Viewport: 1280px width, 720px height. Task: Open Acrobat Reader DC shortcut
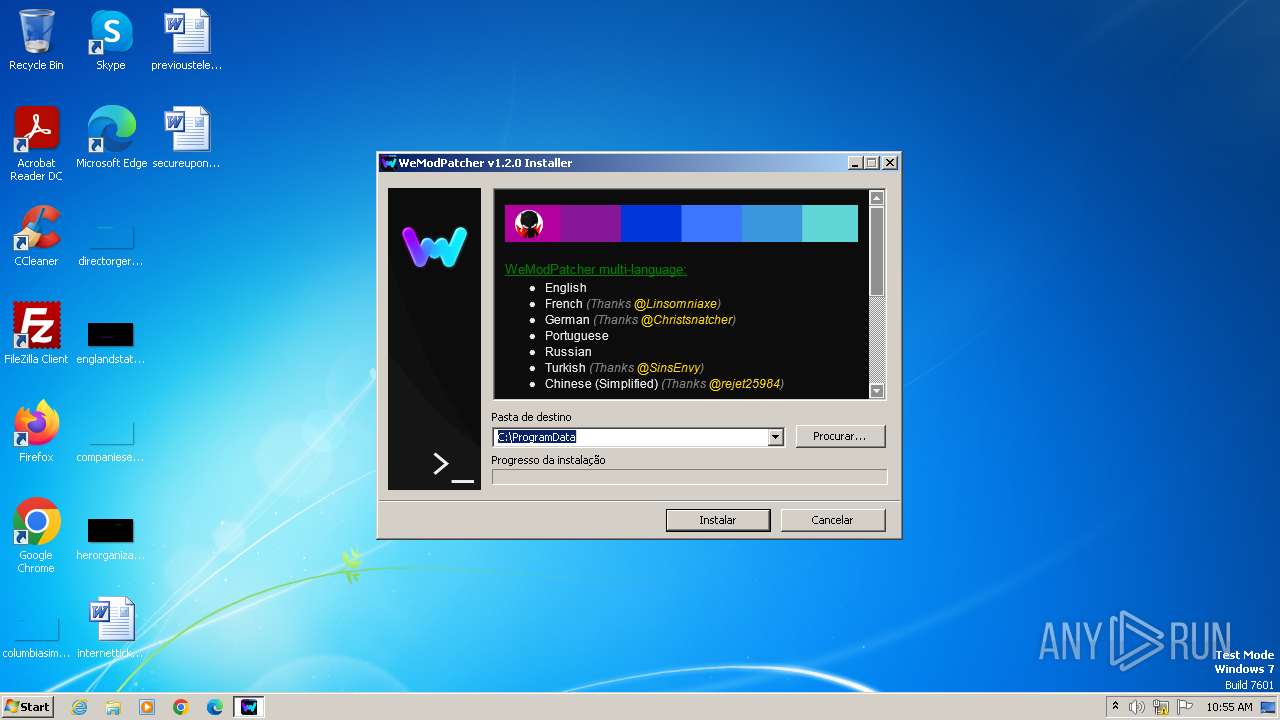coord(36,143)
